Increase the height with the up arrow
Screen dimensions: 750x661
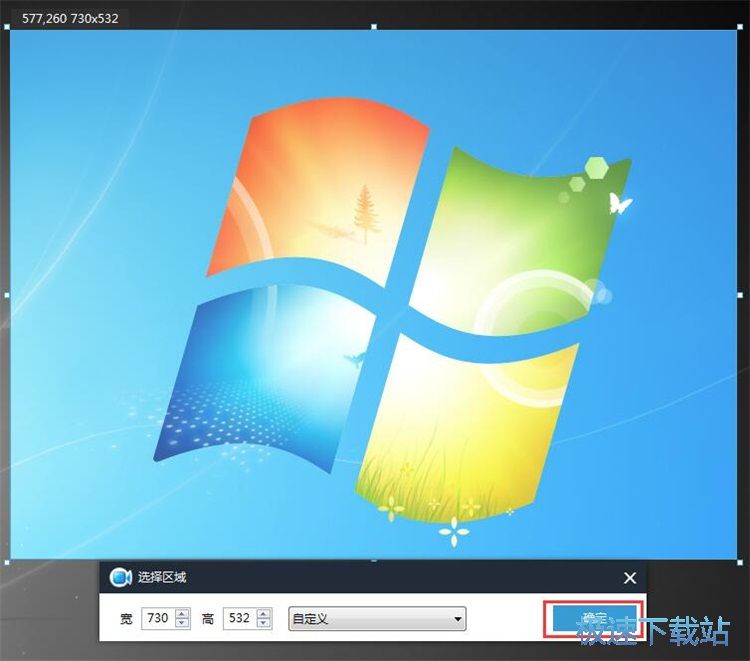(x=264, y=613)
